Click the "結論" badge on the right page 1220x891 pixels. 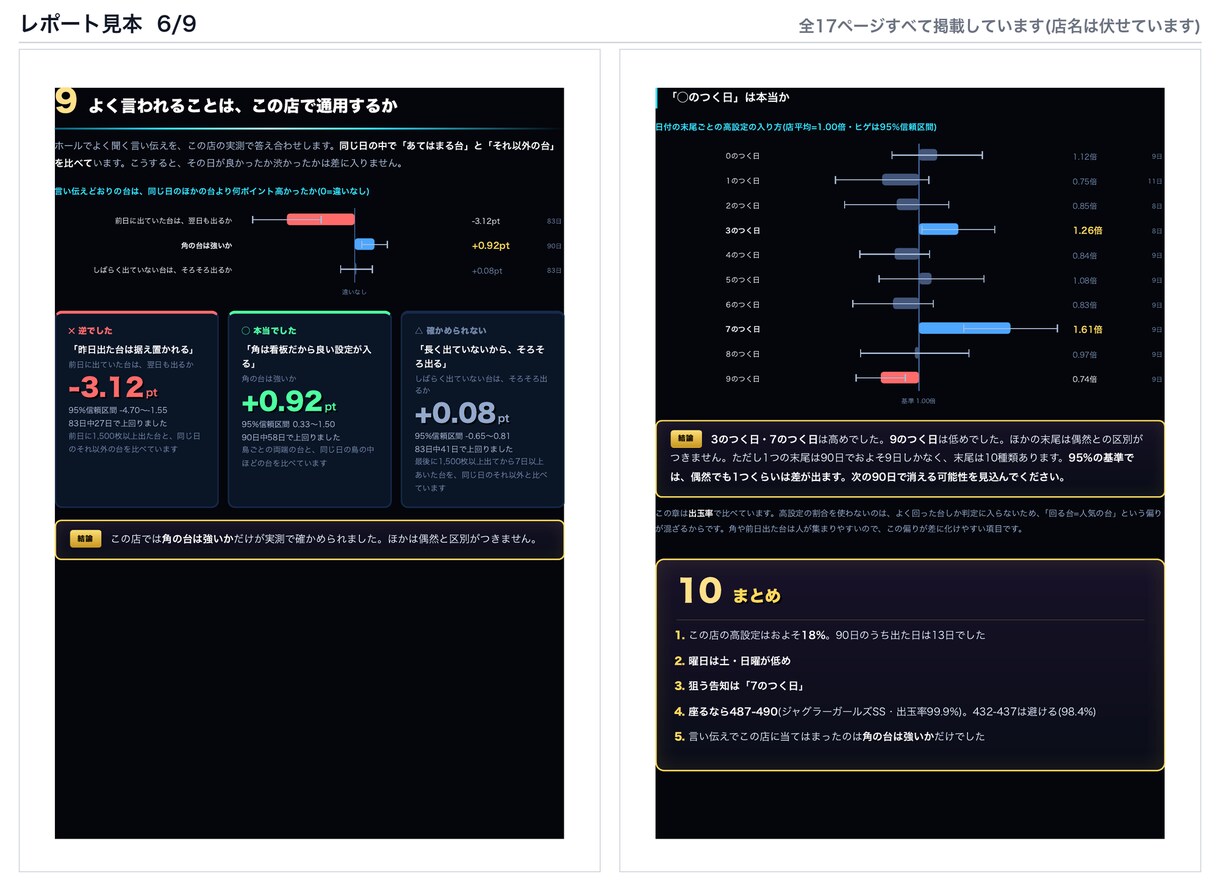click(685, 439)
